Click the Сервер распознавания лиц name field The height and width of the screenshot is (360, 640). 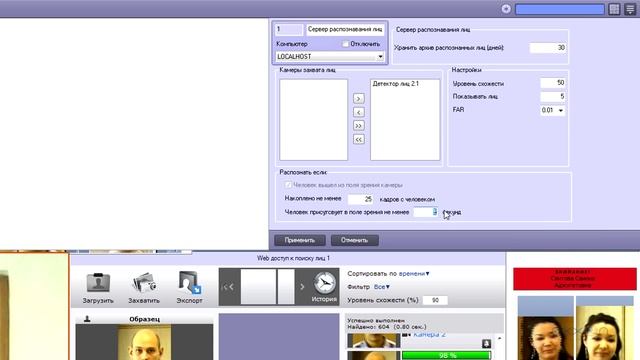(345, 29)
